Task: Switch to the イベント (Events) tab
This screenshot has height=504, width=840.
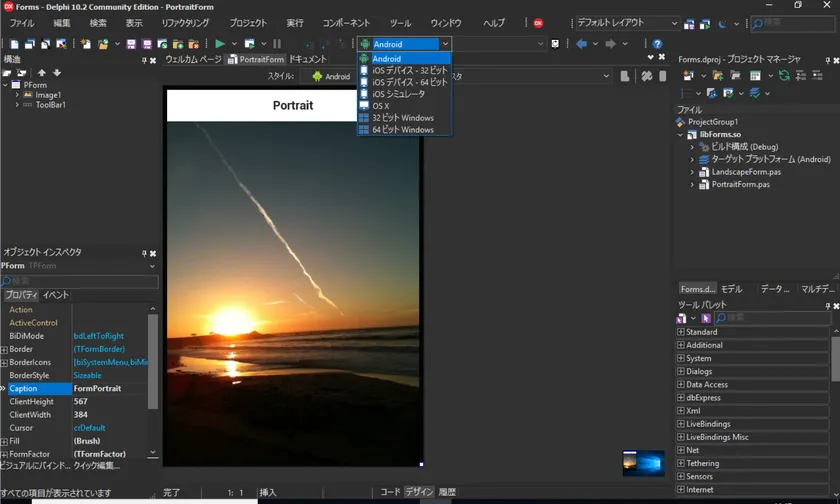Action: 56,295
